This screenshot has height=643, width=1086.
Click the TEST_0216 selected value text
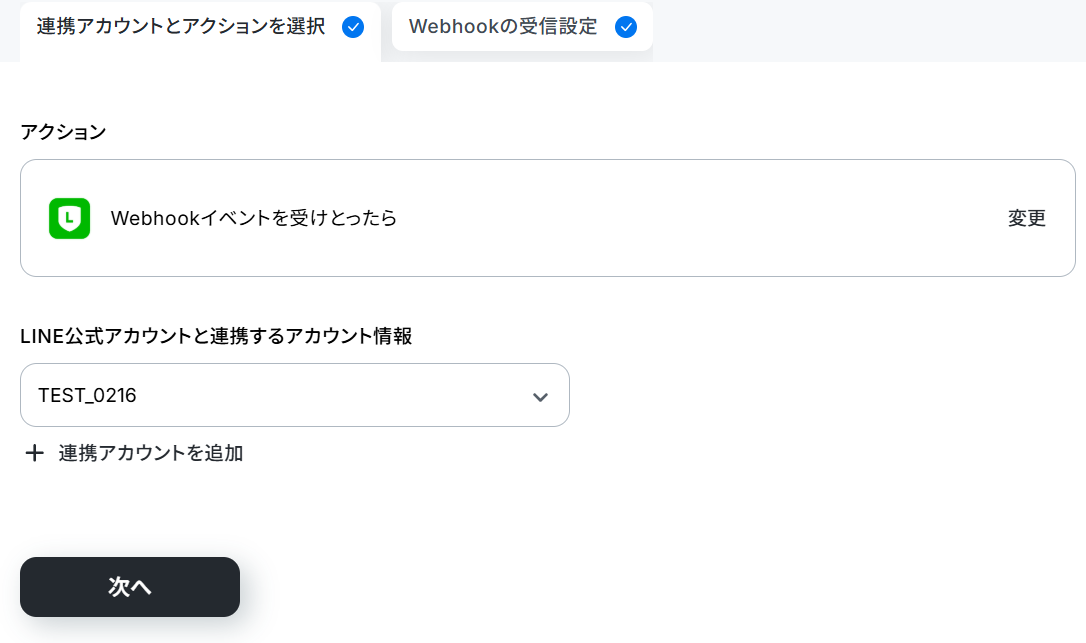click(x=87, y=396)
